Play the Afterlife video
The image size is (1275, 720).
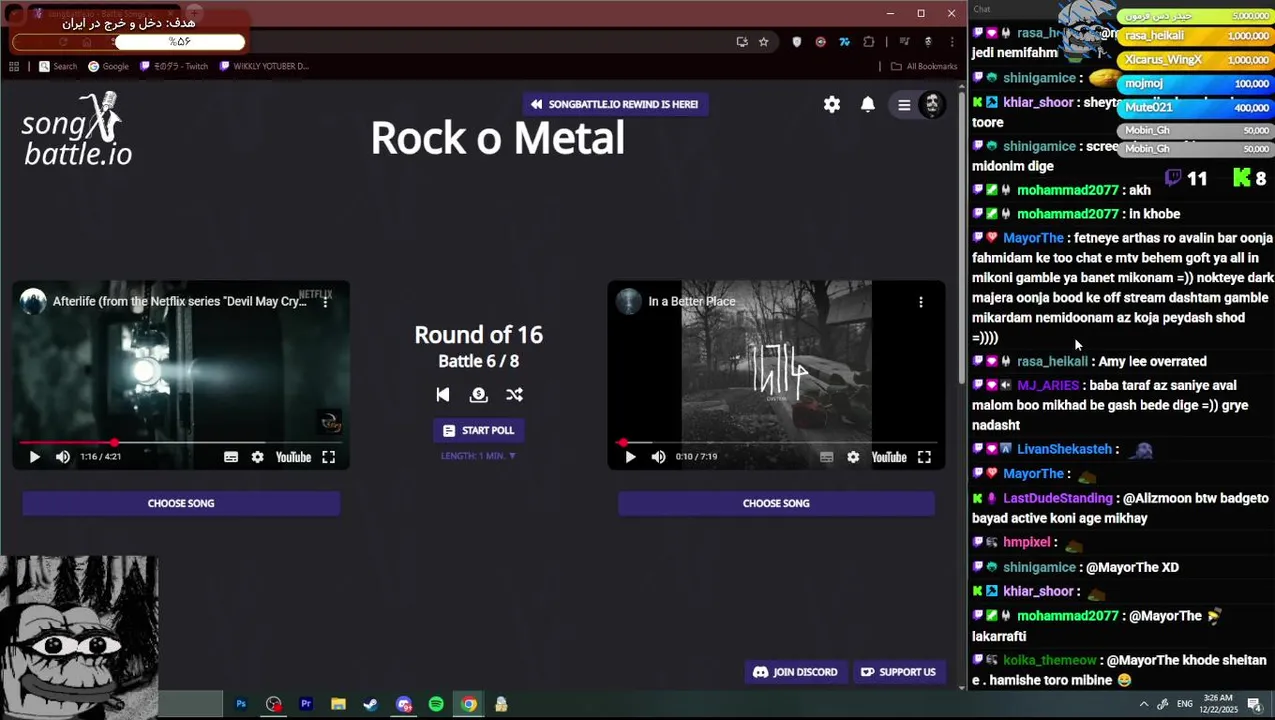[34, 457]
